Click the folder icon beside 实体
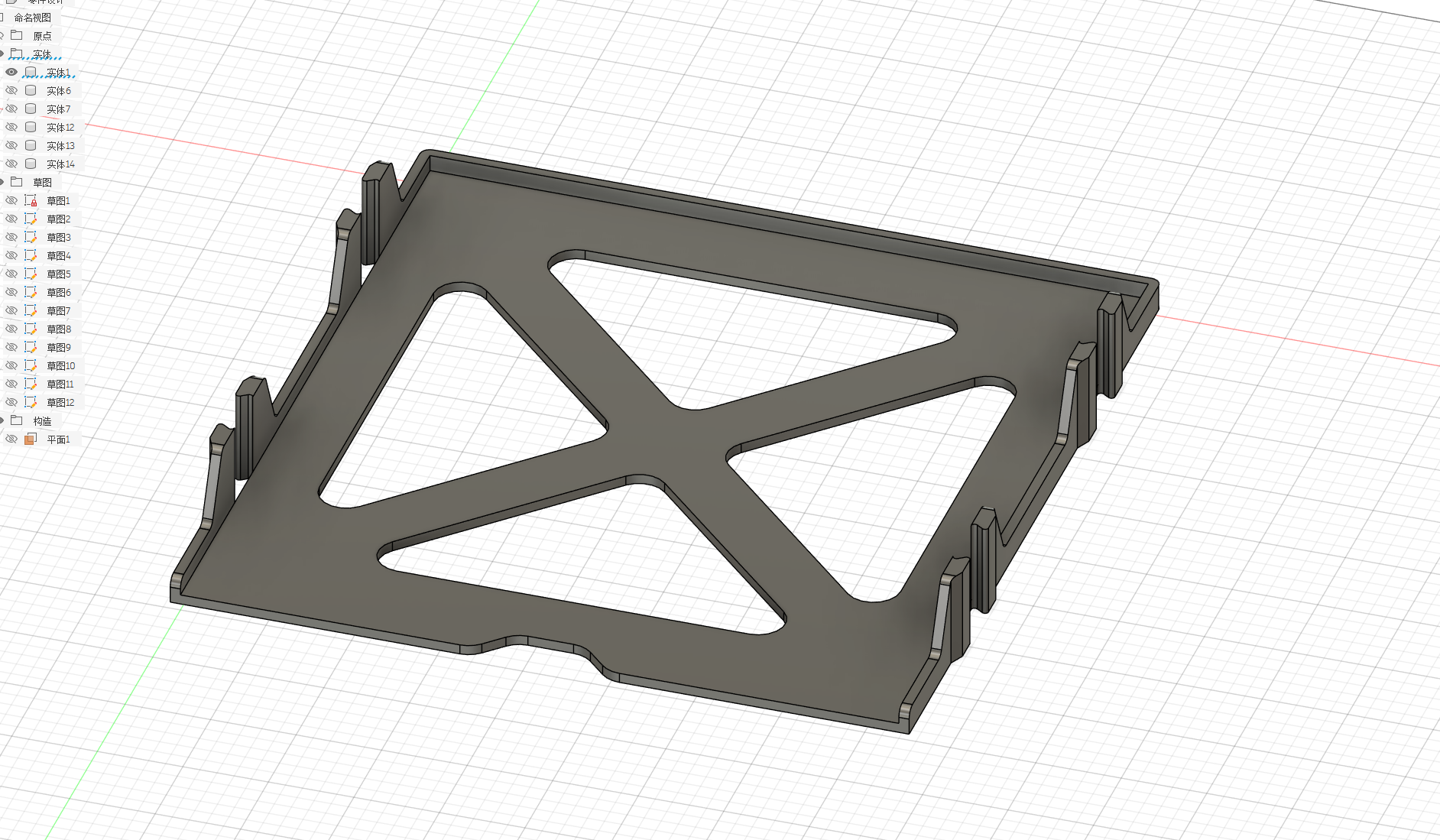1440x840 pixels. [17, 54]
